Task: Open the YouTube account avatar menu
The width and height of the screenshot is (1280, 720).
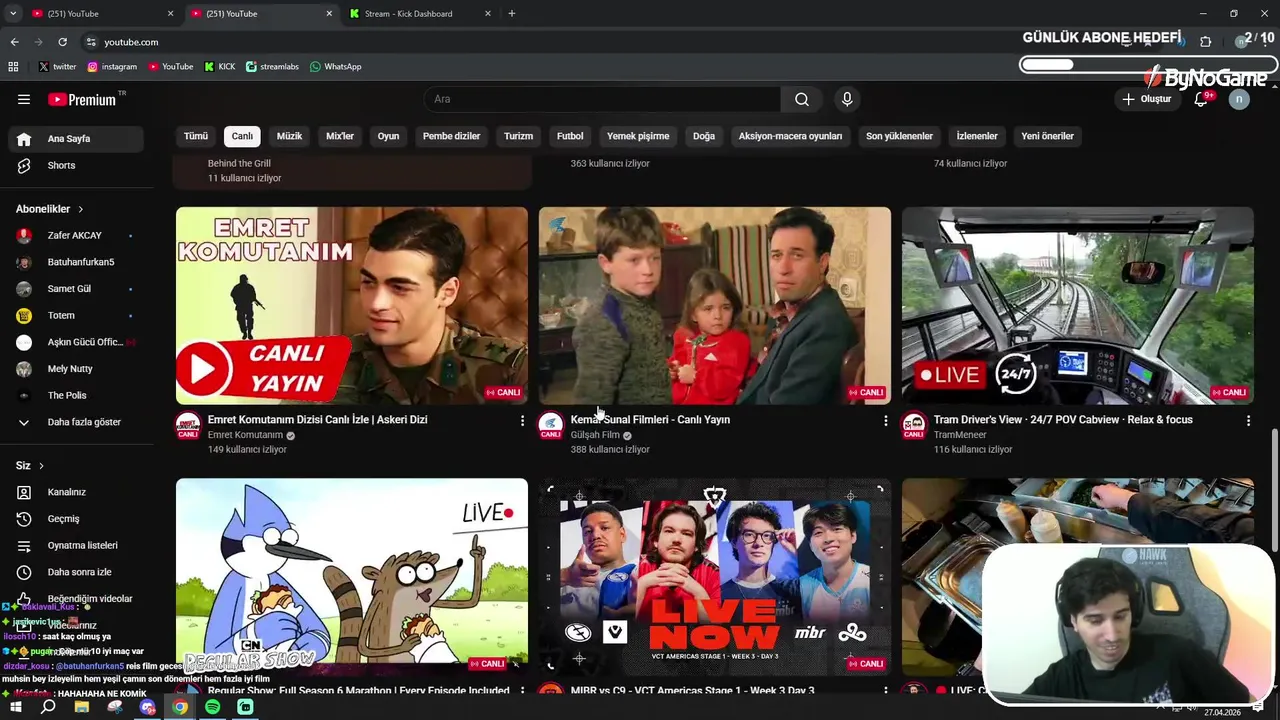Action: click(x=1239, y=99)
